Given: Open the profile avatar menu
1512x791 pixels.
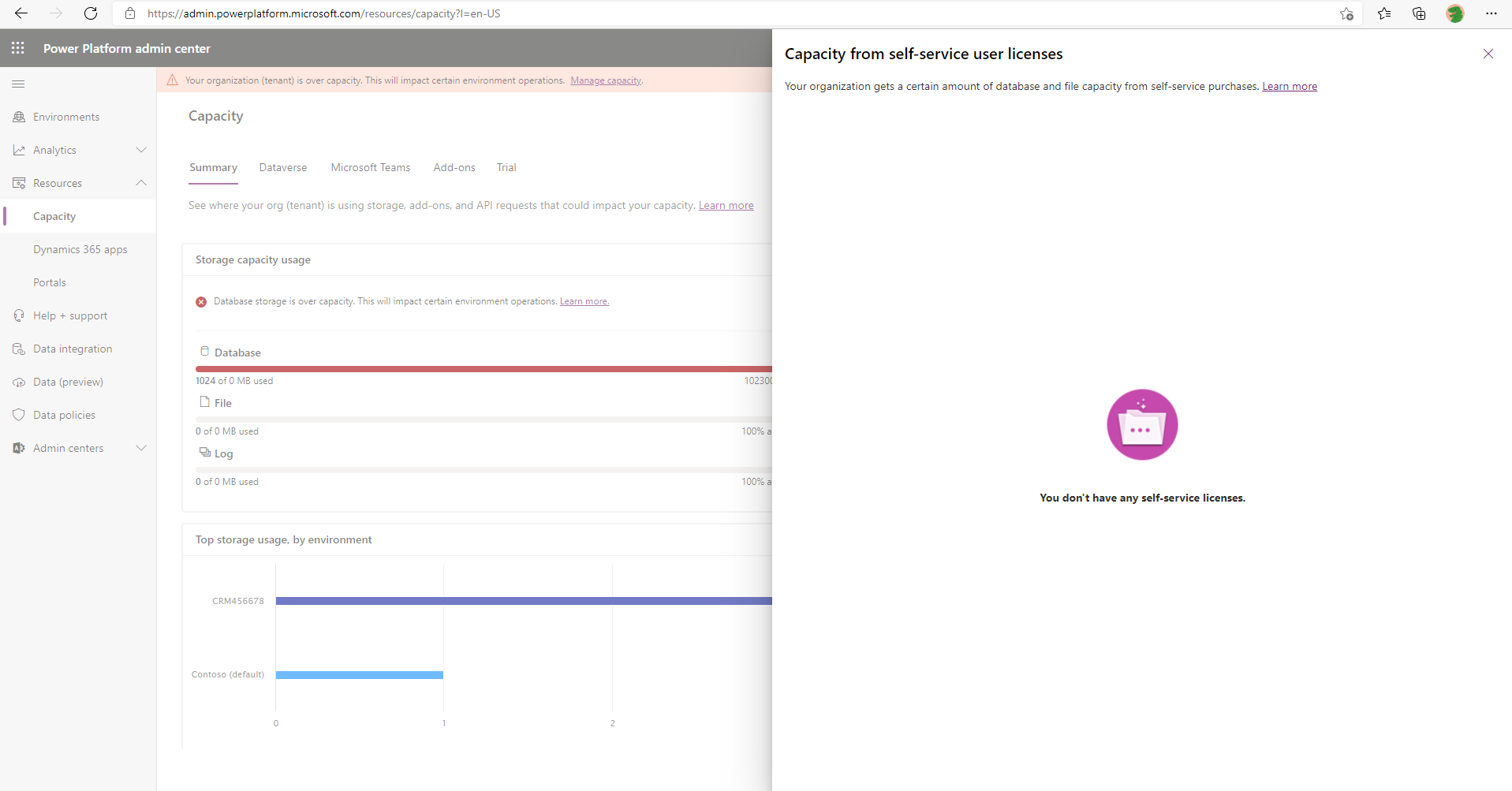Looking at the screenshot, I should point(1455,13).
